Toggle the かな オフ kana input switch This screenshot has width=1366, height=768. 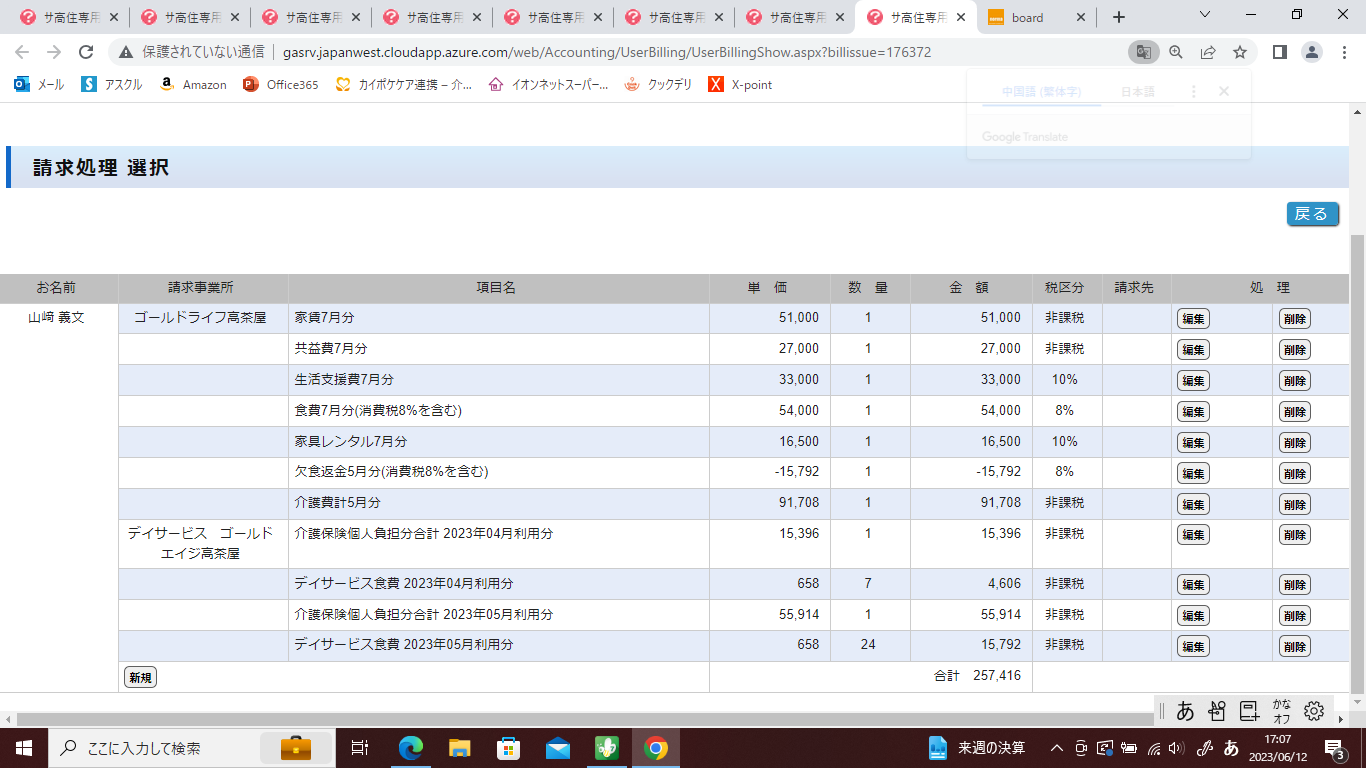tap(1281, 711)
